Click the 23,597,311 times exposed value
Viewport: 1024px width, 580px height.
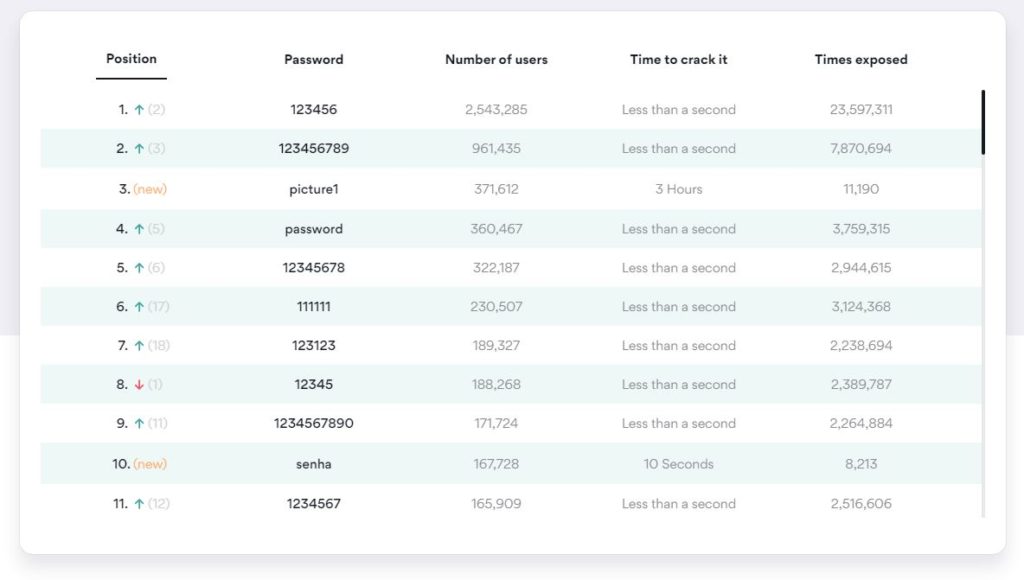861,110
